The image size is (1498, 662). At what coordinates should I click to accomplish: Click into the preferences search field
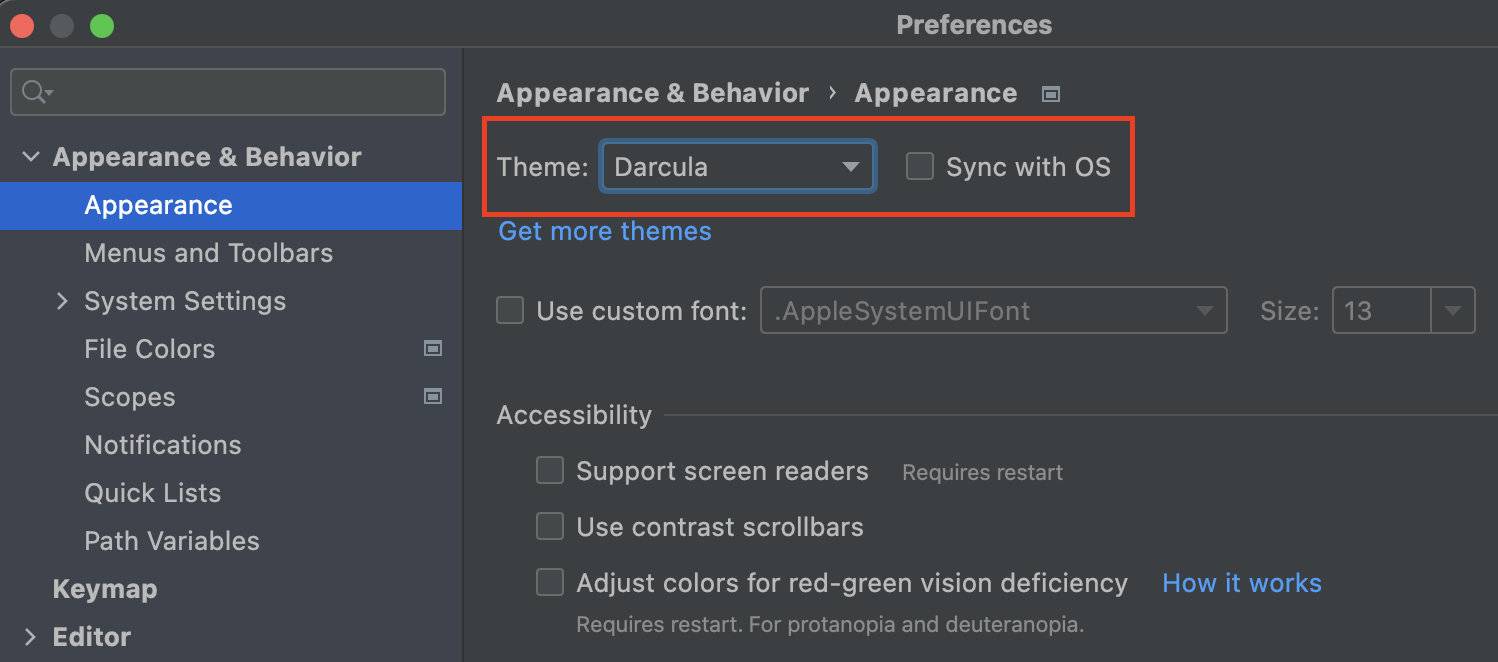pos(228,92)
